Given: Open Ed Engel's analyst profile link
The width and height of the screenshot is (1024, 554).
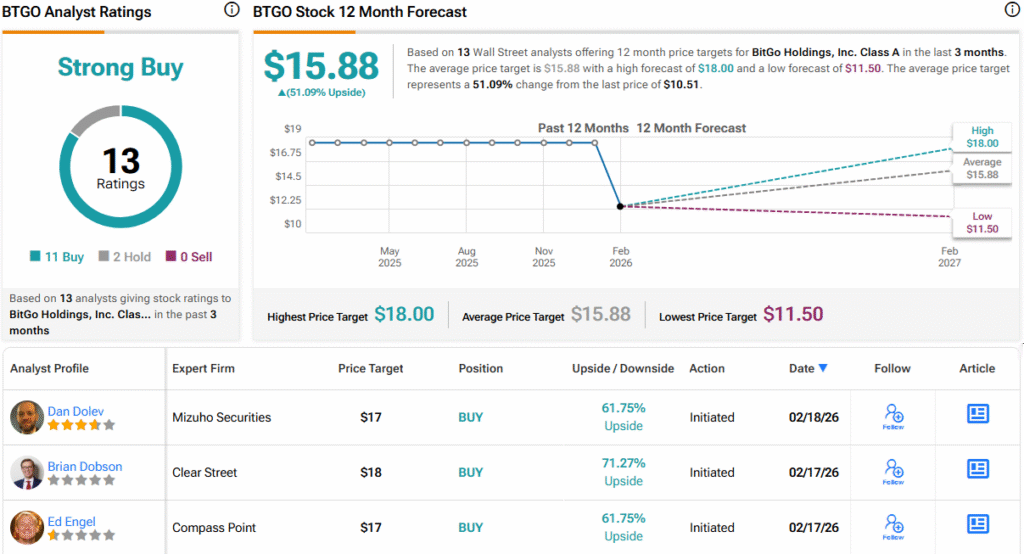Looking at the screenshot, I should 70,520.
